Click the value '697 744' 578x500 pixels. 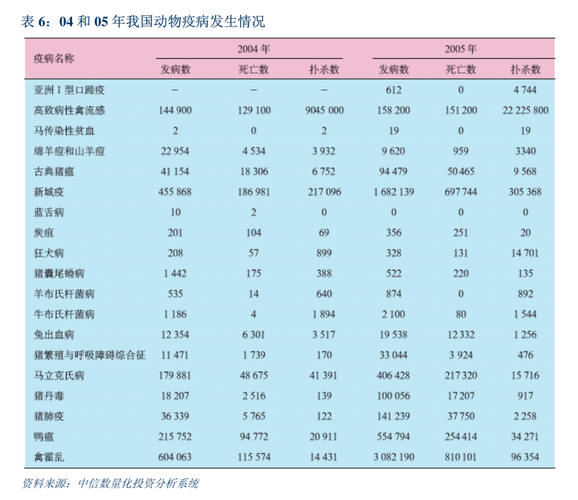pyautogui.click(x=460, y=192)
